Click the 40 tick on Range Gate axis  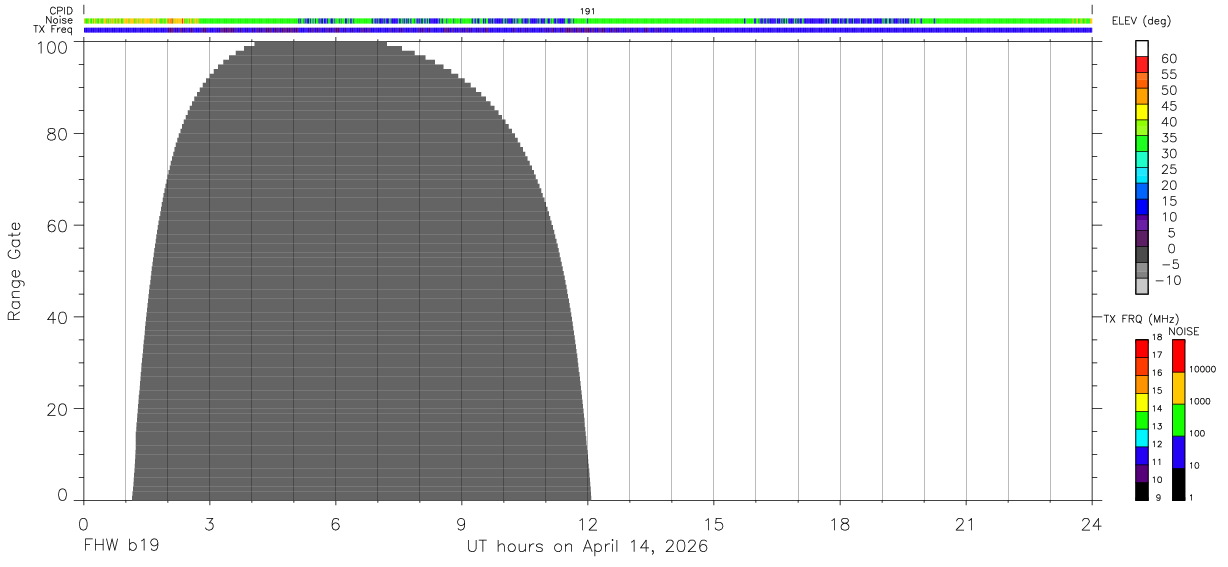coord(59,317)
